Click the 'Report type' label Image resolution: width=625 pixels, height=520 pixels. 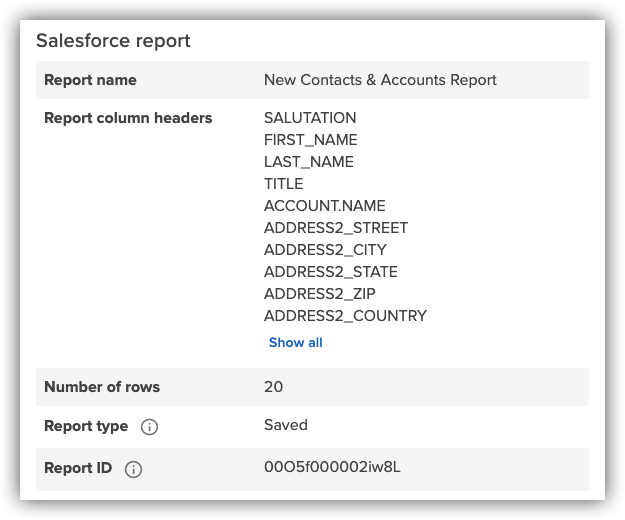point(86,426)
